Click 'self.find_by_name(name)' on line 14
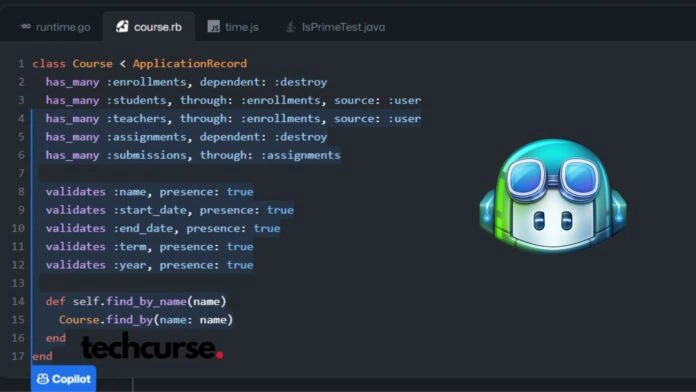696x392 pixels. coord(149,301)
